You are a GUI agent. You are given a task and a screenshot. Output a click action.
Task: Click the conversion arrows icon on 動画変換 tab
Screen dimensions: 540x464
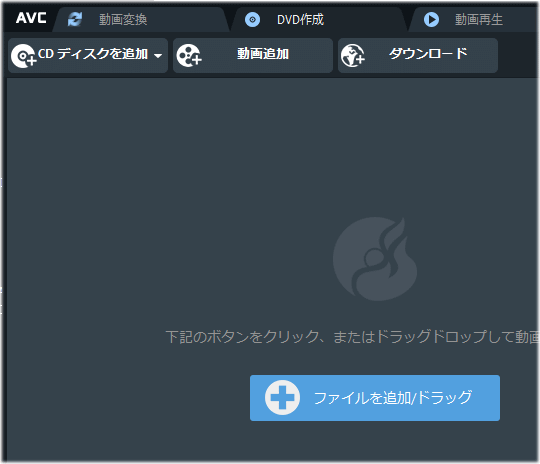click(x=75, y=19)
